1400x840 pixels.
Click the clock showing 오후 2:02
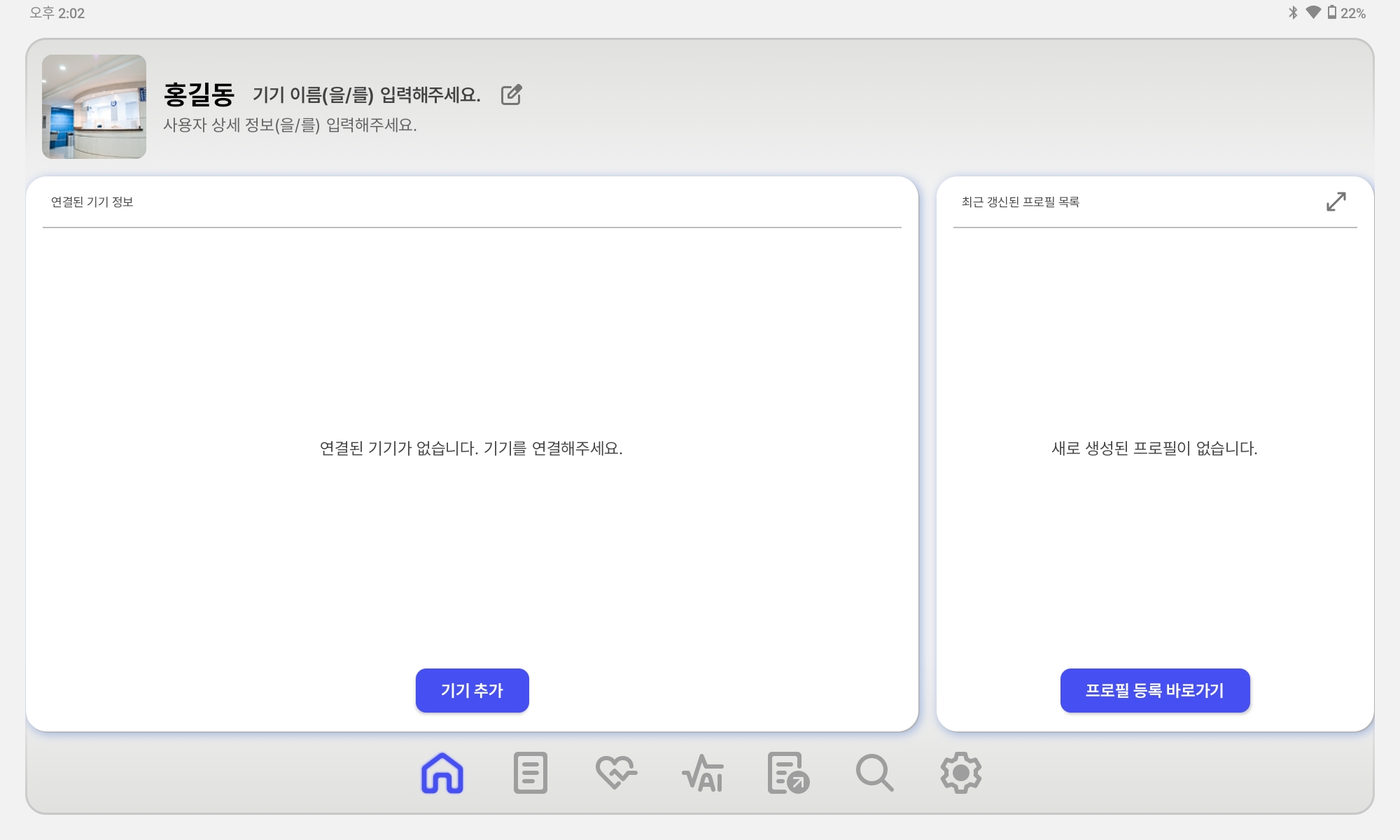57,13
